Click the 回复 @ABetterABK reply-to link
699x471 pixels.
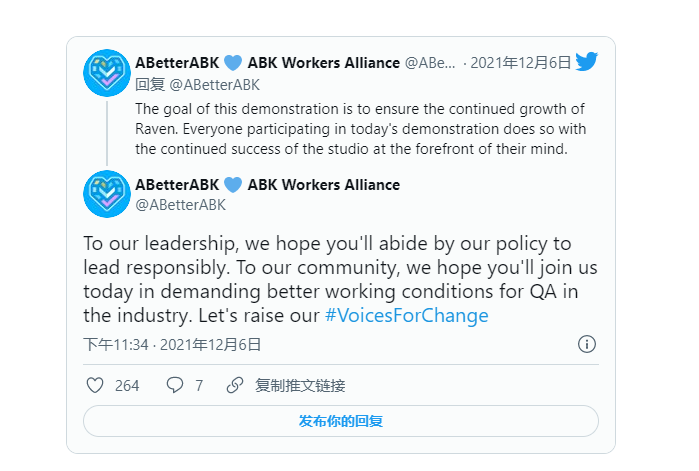pyautogui.click(x=197, y=84)
